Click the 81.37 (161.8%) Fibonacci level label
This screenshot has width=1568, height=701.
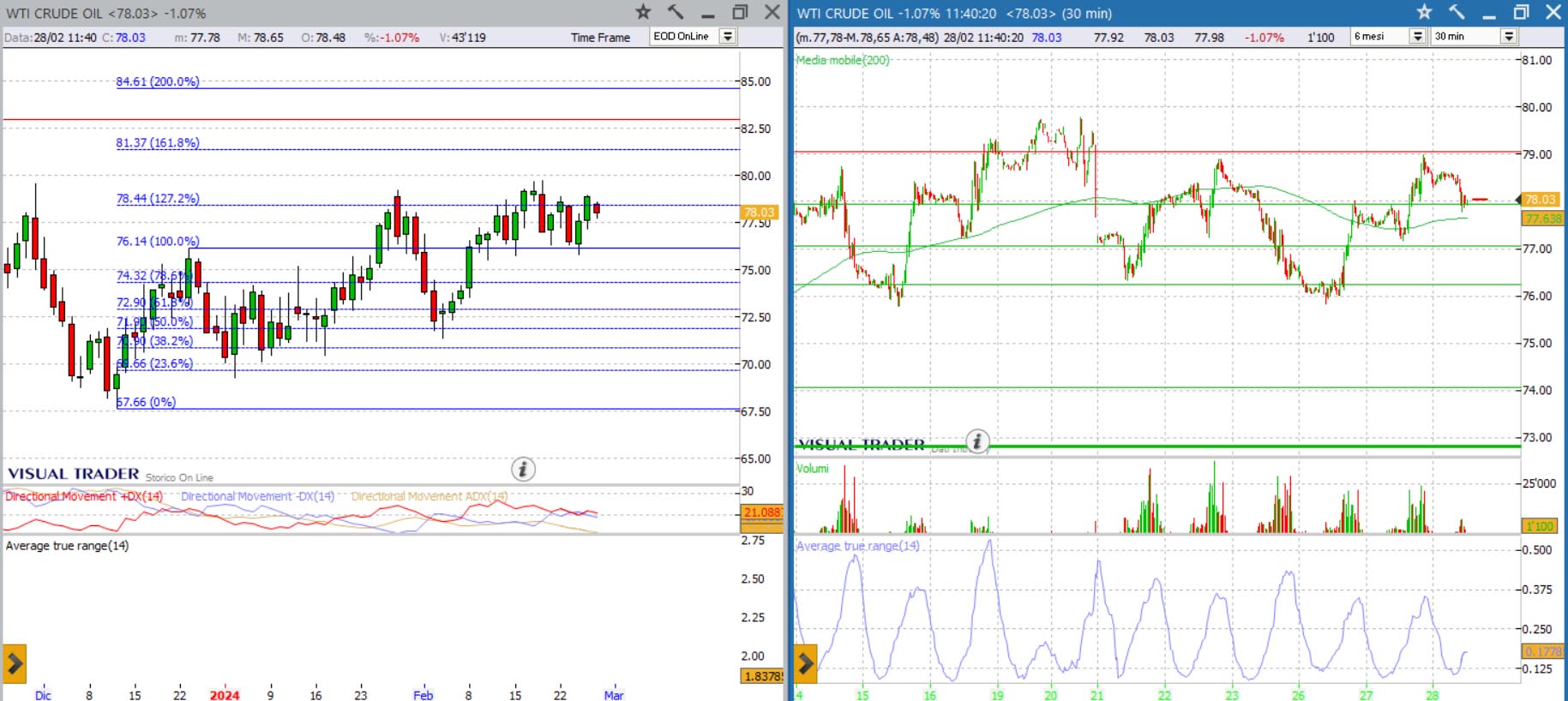pyautogui.click(x=158, y=143)
